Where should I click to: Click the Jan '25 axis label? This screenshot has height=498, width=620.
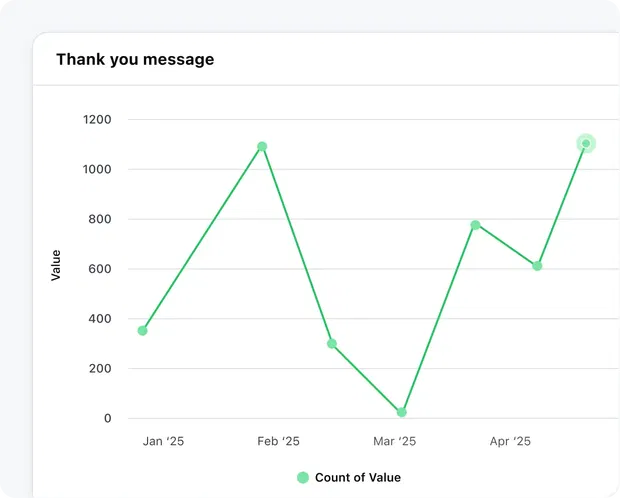point(163,441)
